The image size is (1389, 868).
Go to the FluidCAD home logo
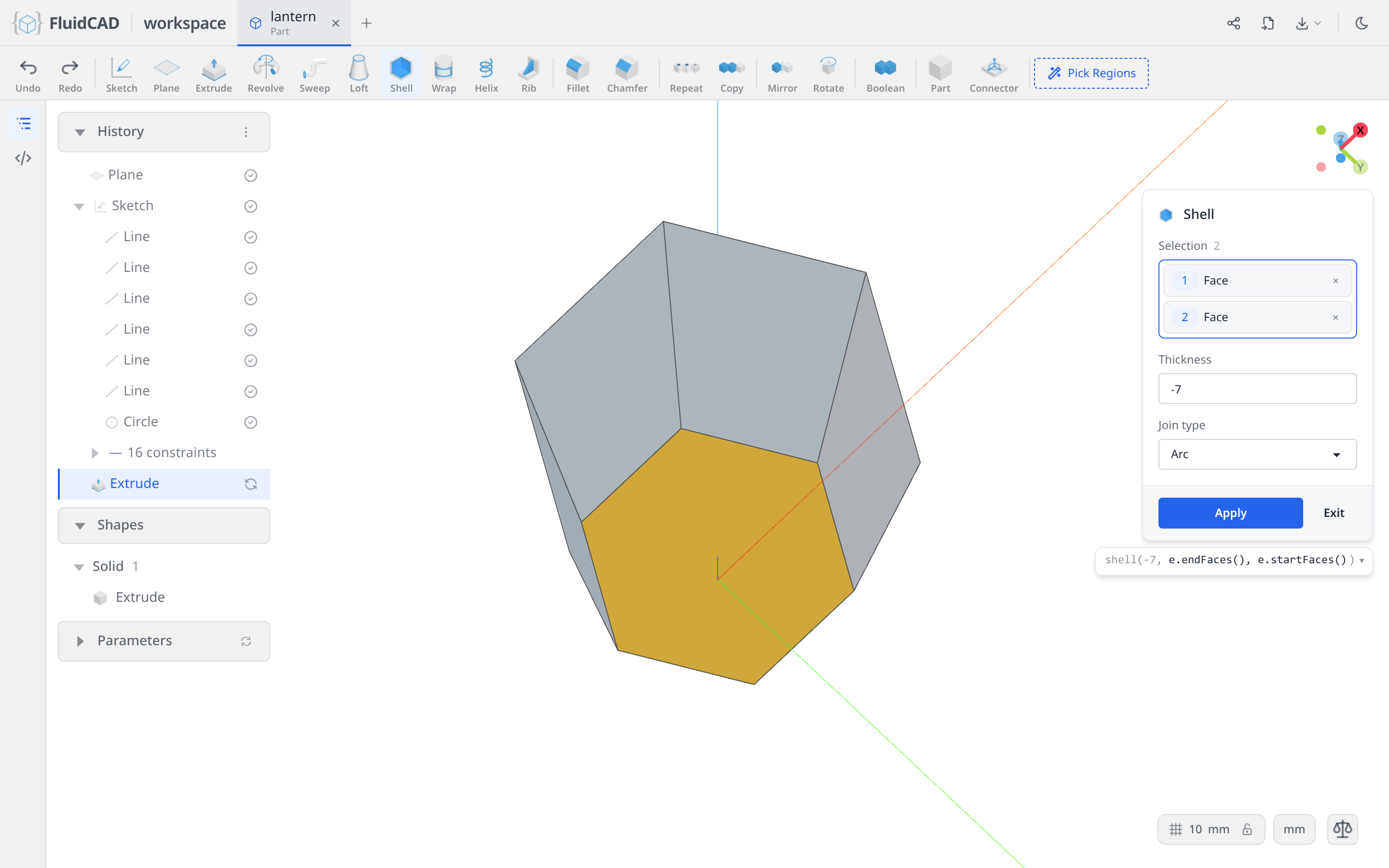[66, 23]
